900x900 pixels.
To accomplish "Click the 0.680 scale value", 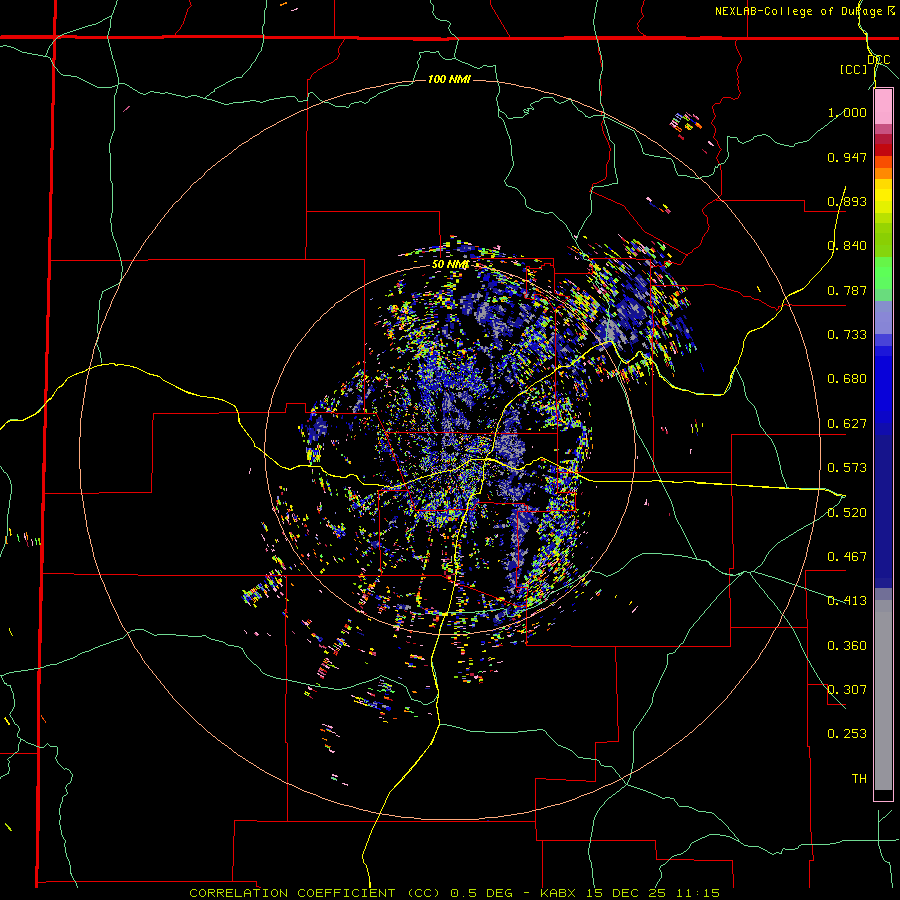I will (x=847, y=379).
